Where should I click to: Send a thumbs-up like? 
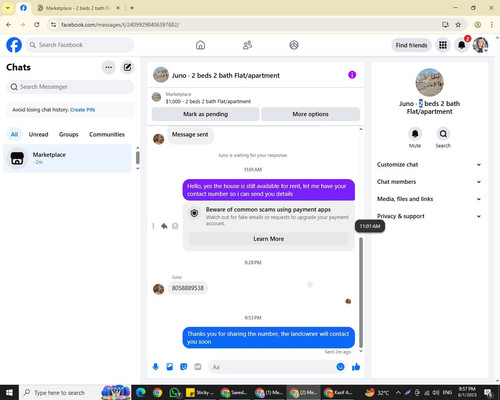coord(356,367)
